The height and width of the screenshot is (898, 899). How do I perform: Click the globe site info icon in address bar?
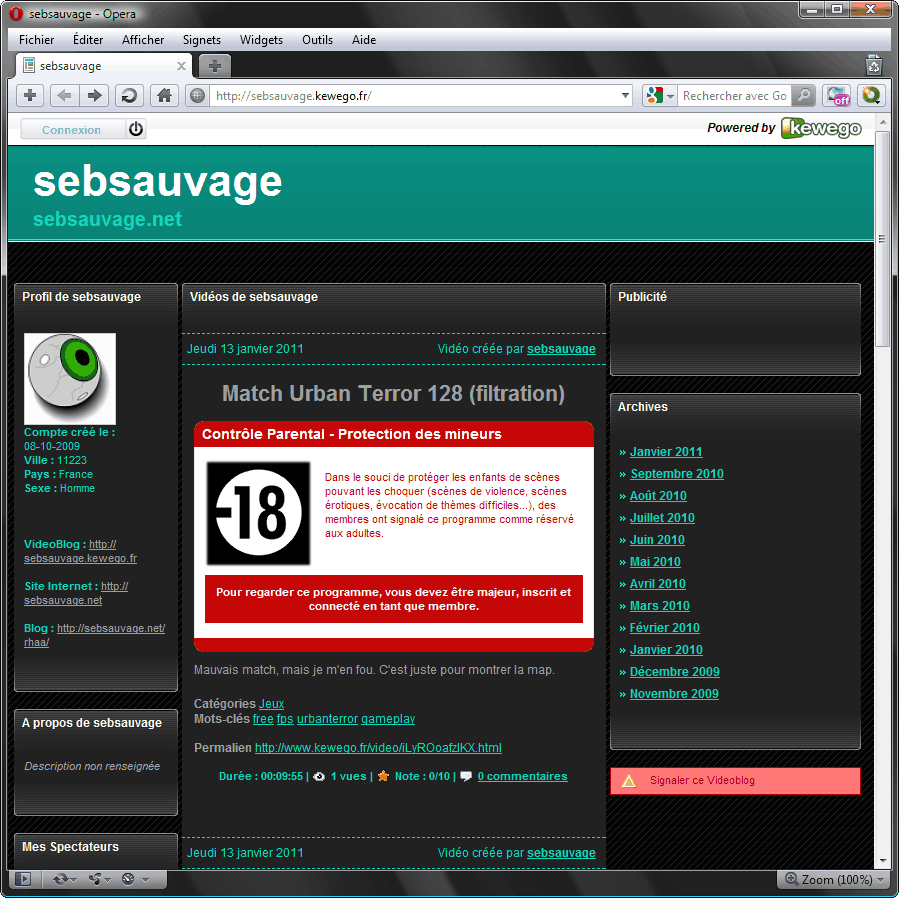[x=197, y=96]
